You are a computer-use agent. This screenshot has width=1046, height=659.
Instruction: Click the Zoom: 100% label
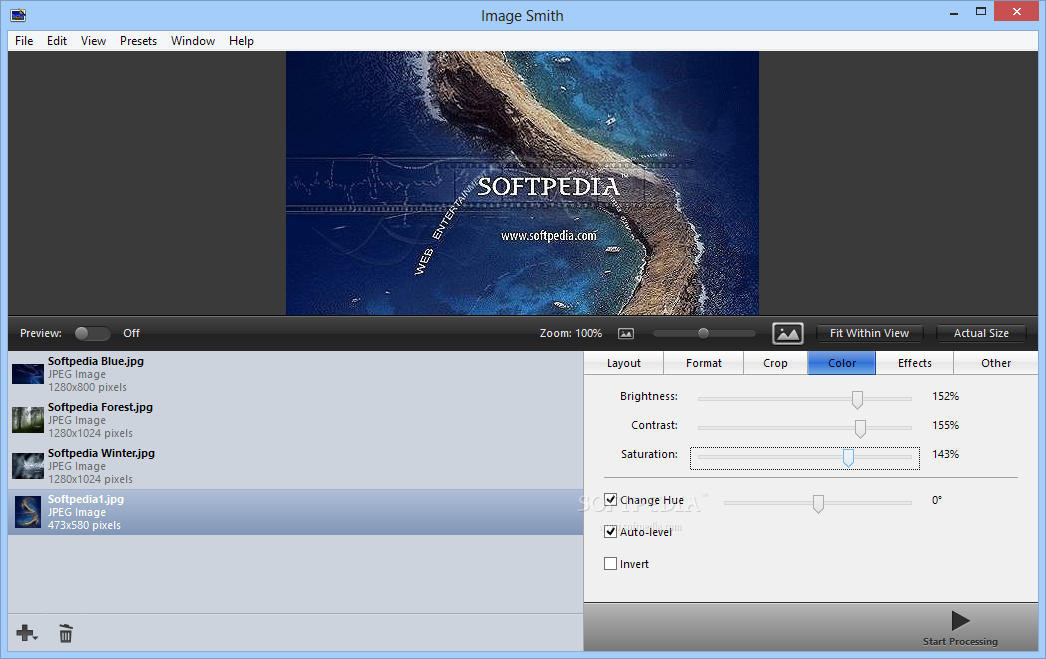point(570,333)
